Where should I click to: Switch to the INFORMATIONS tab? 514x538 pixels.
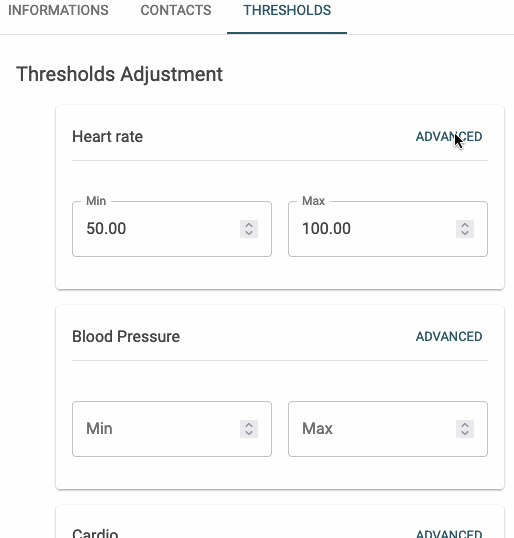click(58, 10)
